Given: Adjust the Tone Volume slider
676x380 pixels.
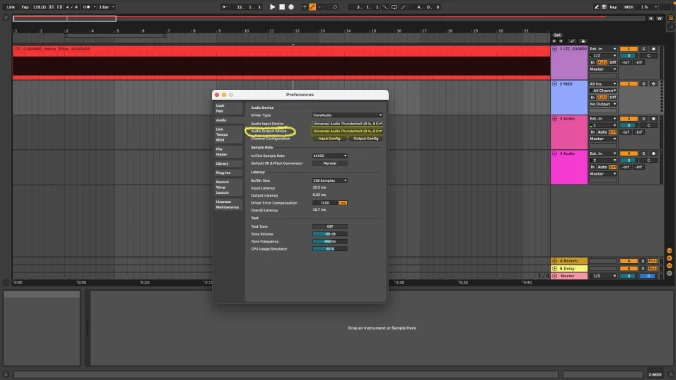Looking at the screenshot, I should tap(330, 234).
